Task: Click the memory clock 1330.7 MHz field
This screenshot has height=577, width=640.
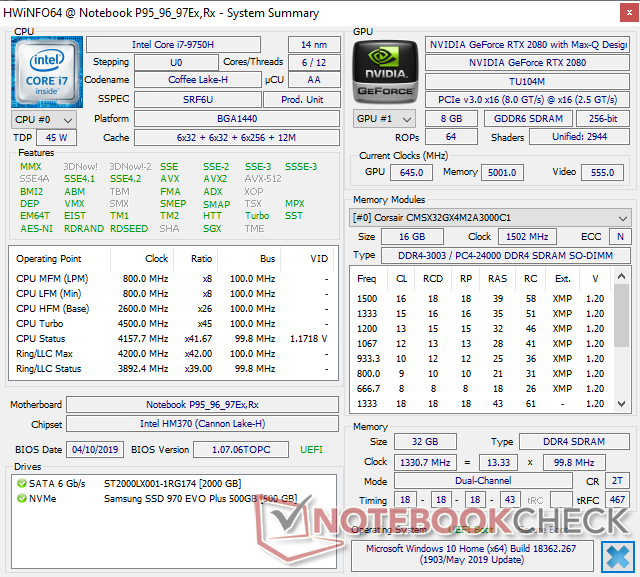Action: click(x=425, y=462)
